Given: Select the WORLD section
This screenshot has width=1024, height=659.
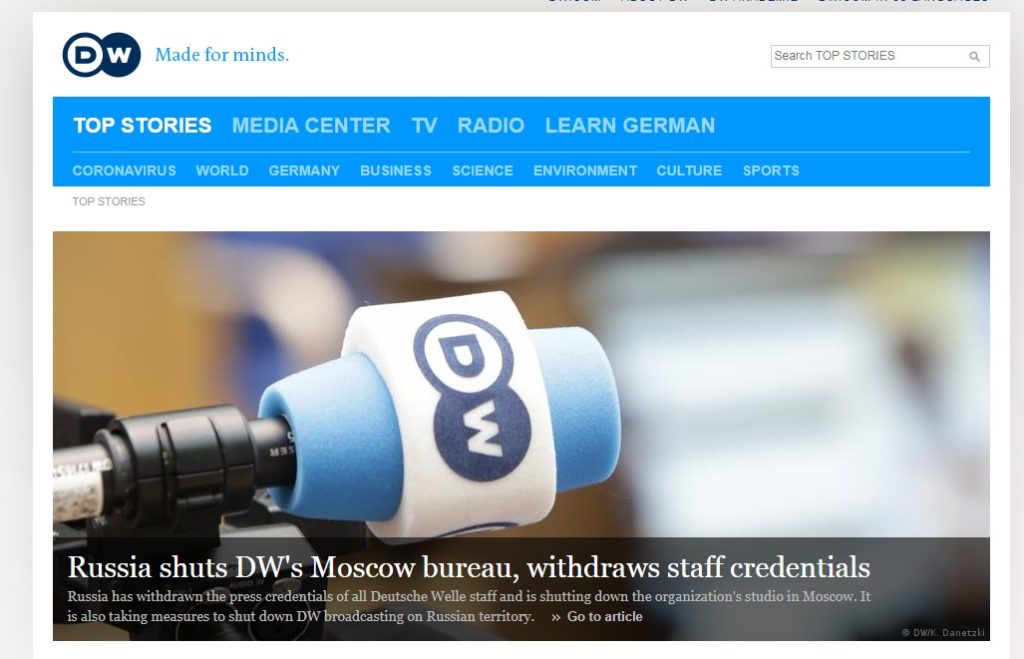Looking at the screenshot, I should click(222, 170).
